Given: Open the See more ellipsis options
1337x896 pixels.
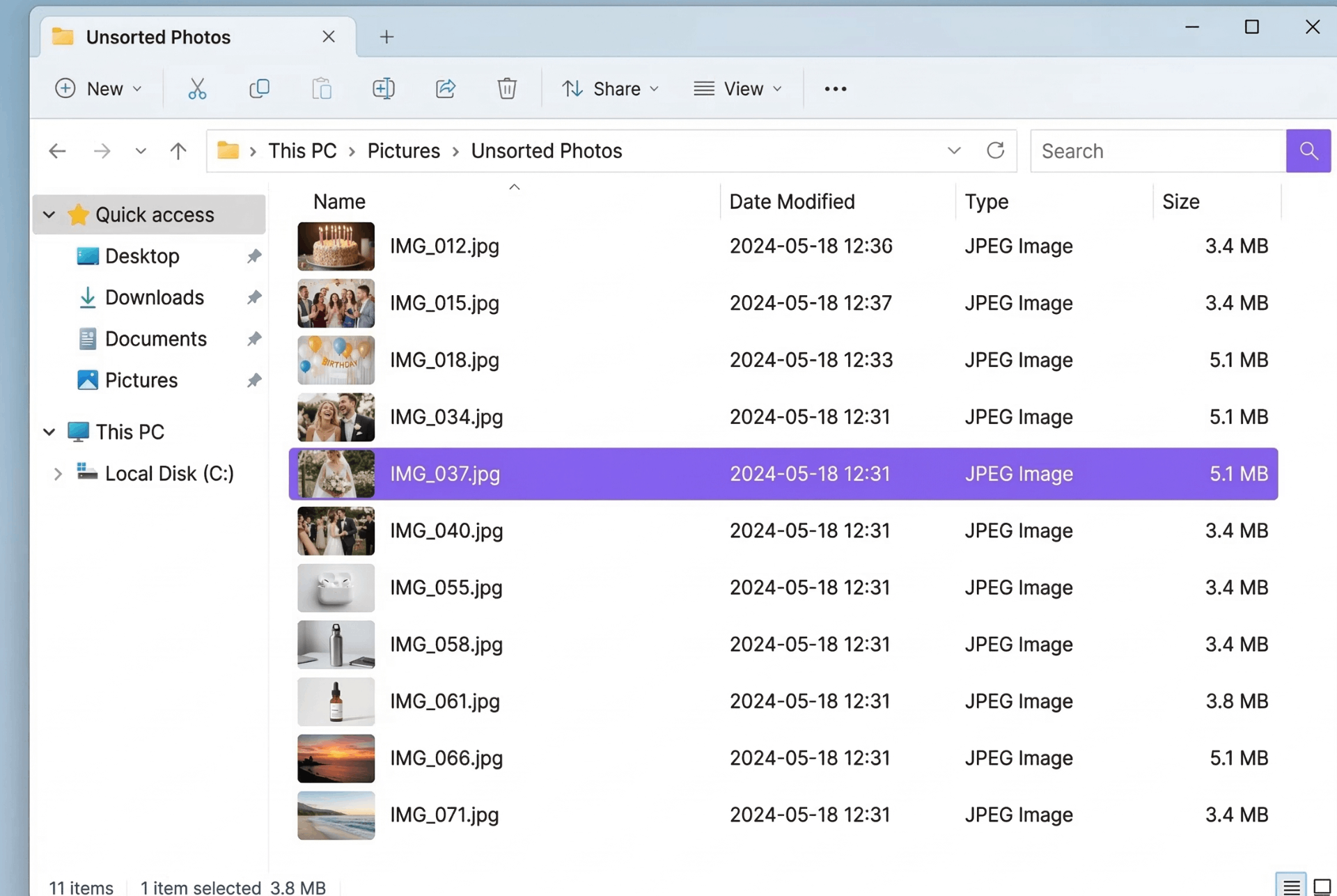Looking at the screenshot, I should pyautogui.click(x=834, y=88).
